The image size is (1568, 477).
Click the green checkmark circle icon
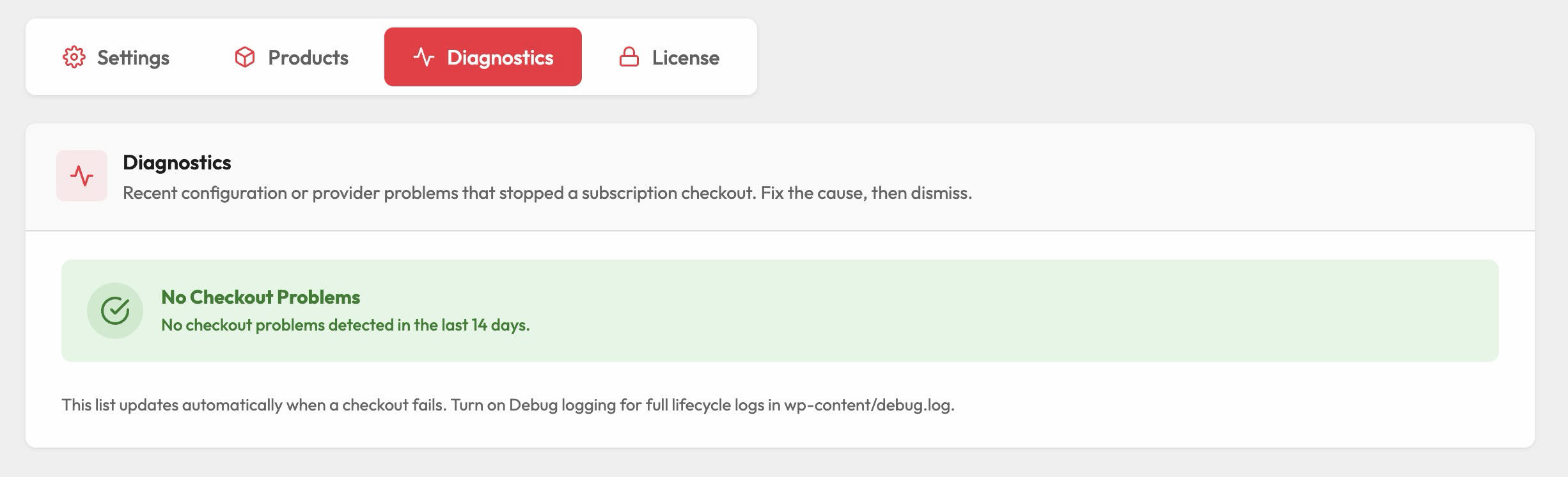point(115,311)
